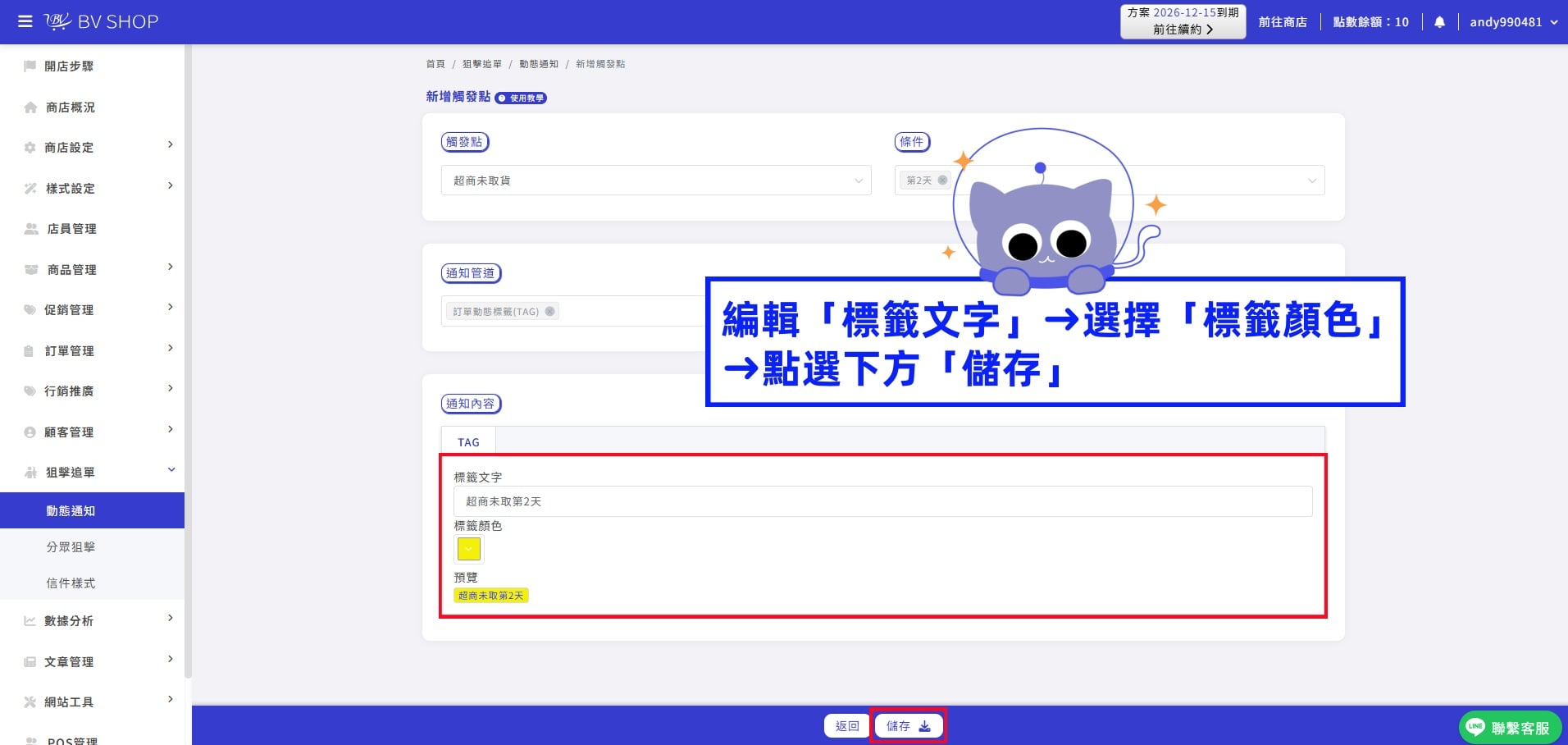Open the andy990481 account dropdown

1513,22
